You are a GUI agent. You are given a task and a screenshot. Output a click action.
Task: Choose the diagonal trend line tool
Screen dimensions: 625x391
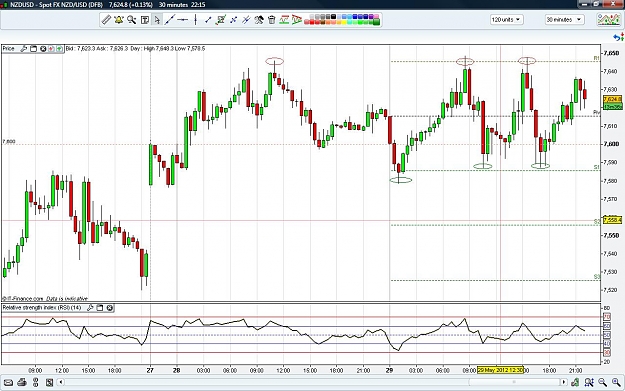(170, 20)
